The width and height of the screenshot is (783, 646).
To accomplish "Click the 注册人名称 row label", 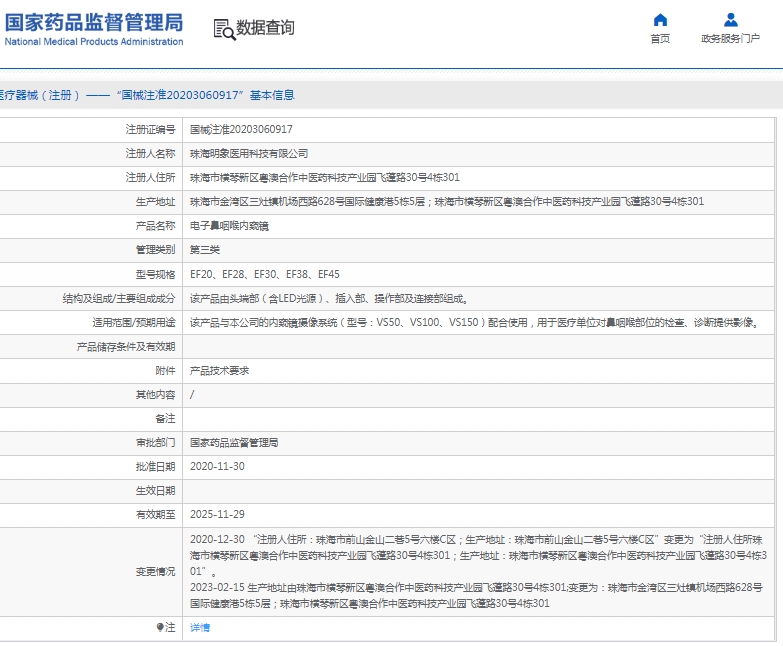I will [x=150, y=154].
